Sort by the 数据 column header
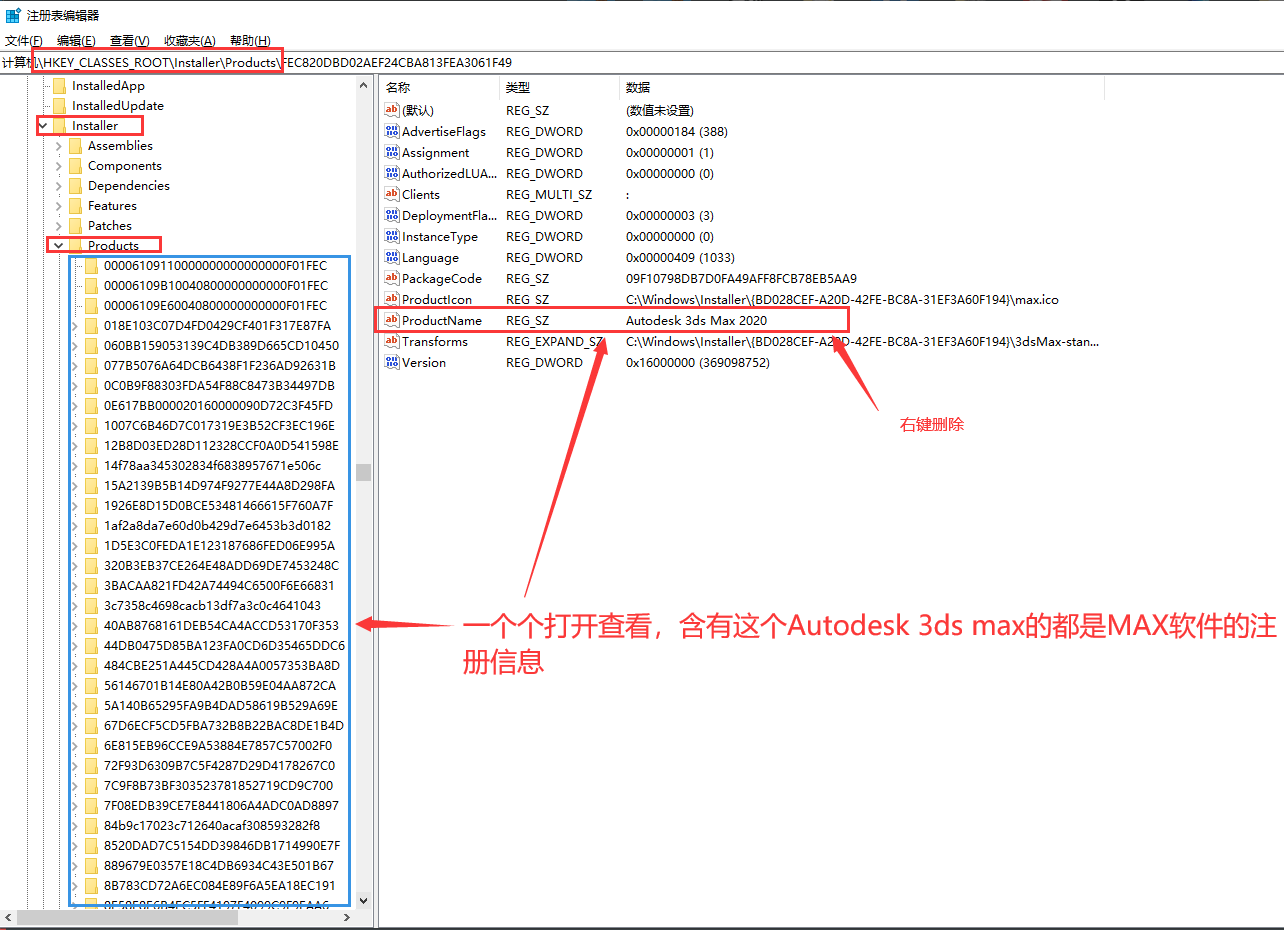 coord(862,88)
